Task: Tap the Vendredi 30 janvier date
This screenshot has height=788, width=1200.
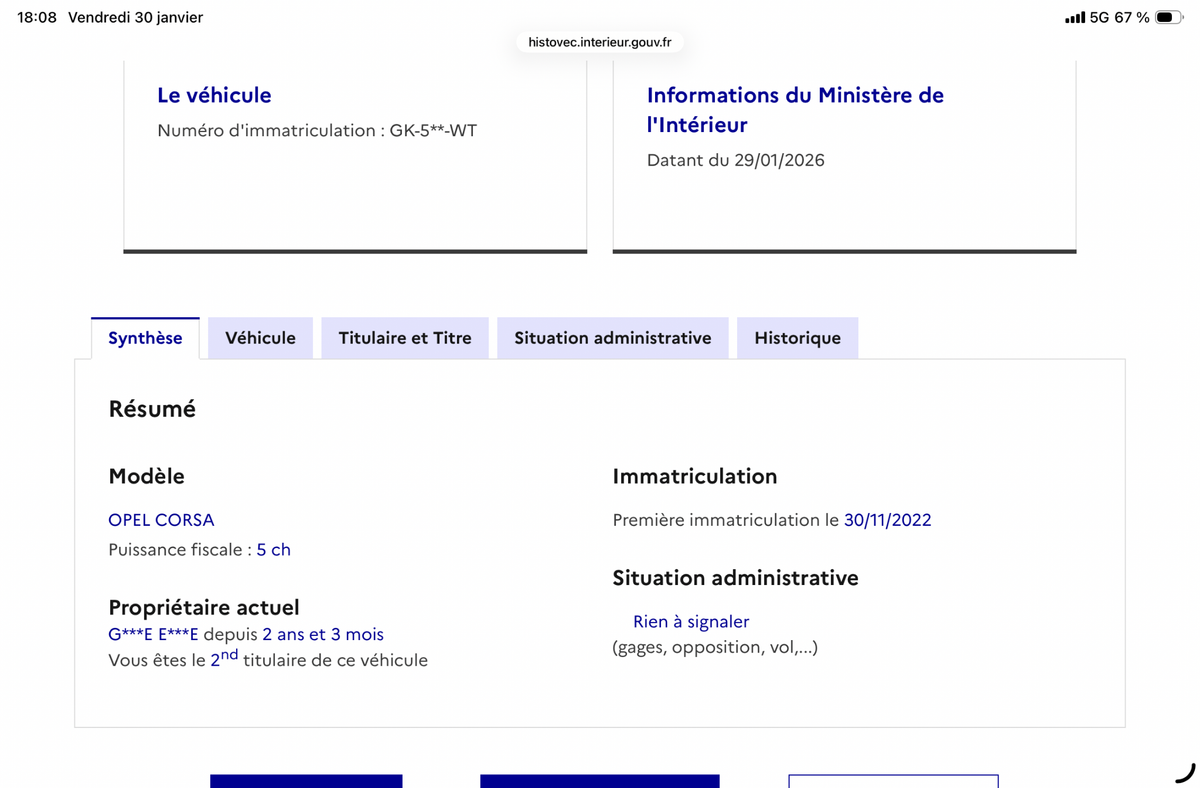Action: 135,16
